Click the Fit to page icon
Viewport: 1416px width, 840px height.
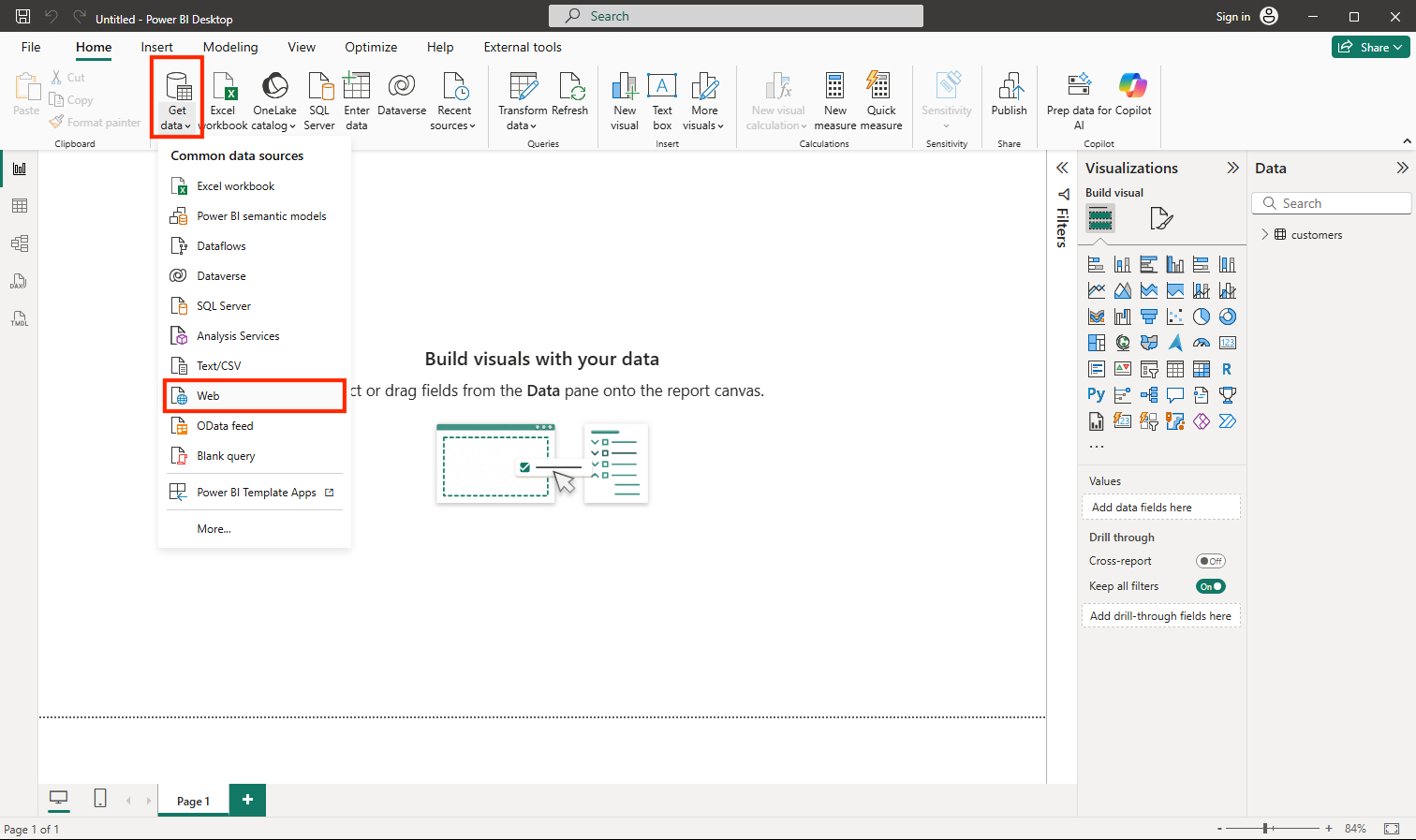click(1392, 829)
